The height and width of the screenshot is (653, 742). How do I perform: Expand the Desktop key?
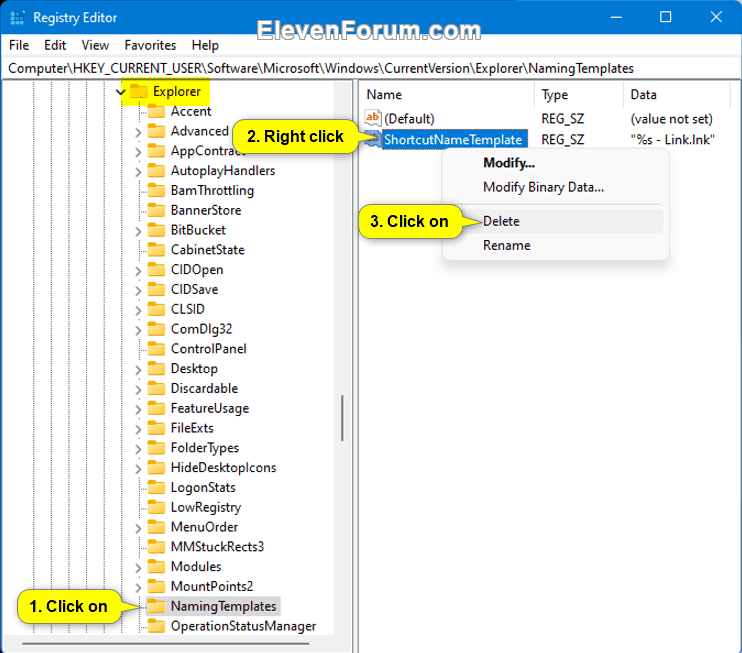point(138,370)
